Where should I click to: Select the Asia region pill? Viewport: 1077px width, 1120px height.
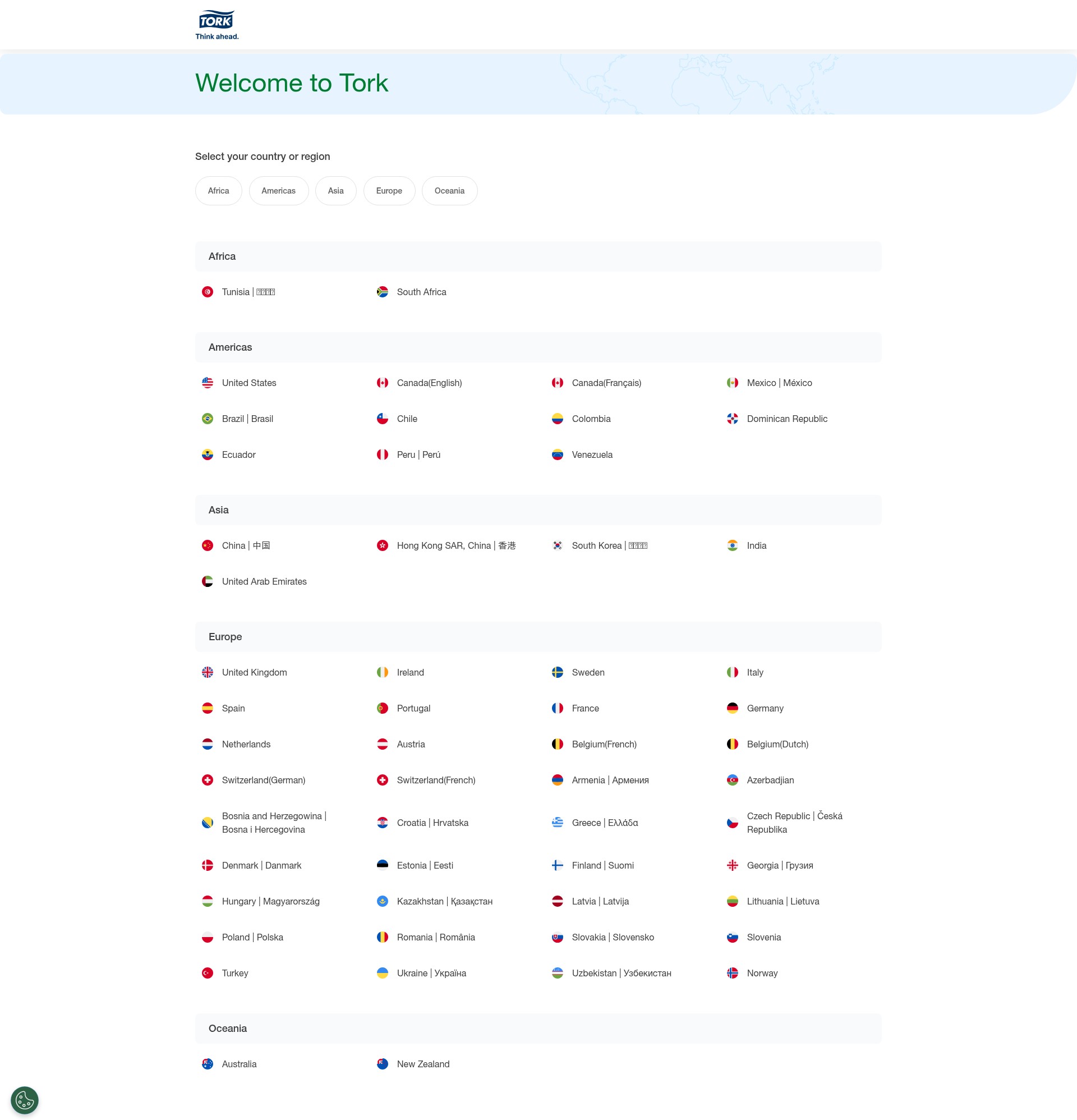click(x=335, y=191)
